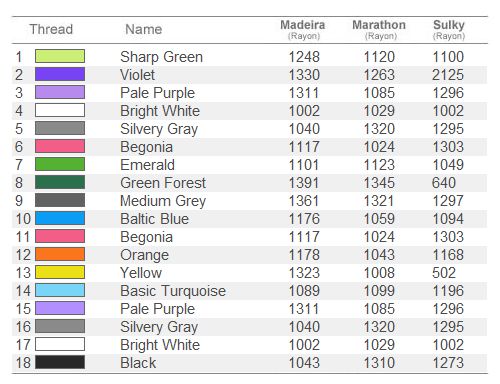Click Sulky value 1297 for Medium Grey

pyautogui.click(x=448, y=201)
